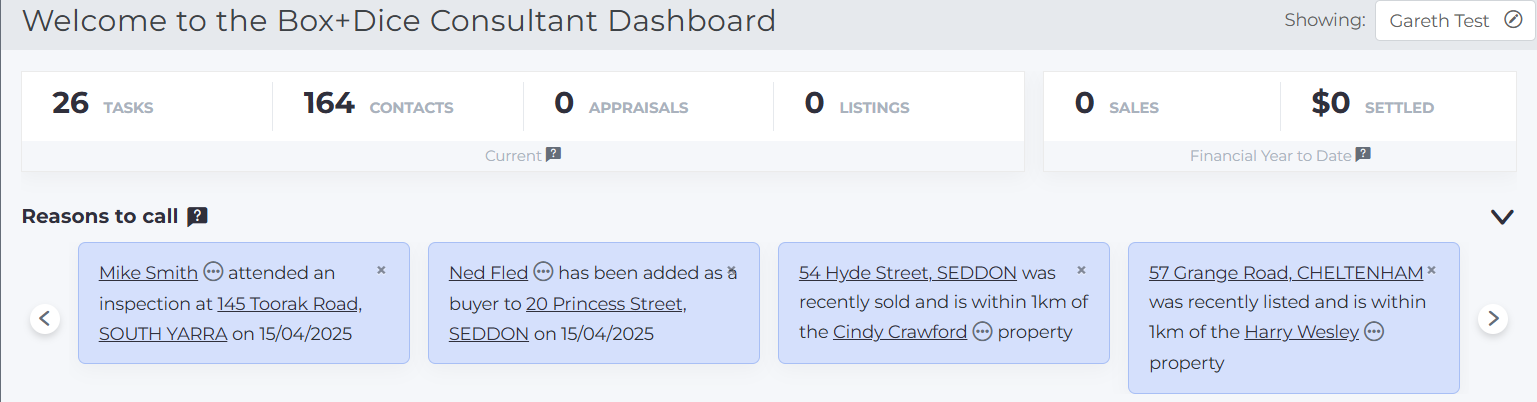Open the Gareth Test consultant selector
The image size is (1537, 402).
(1455, 21)
